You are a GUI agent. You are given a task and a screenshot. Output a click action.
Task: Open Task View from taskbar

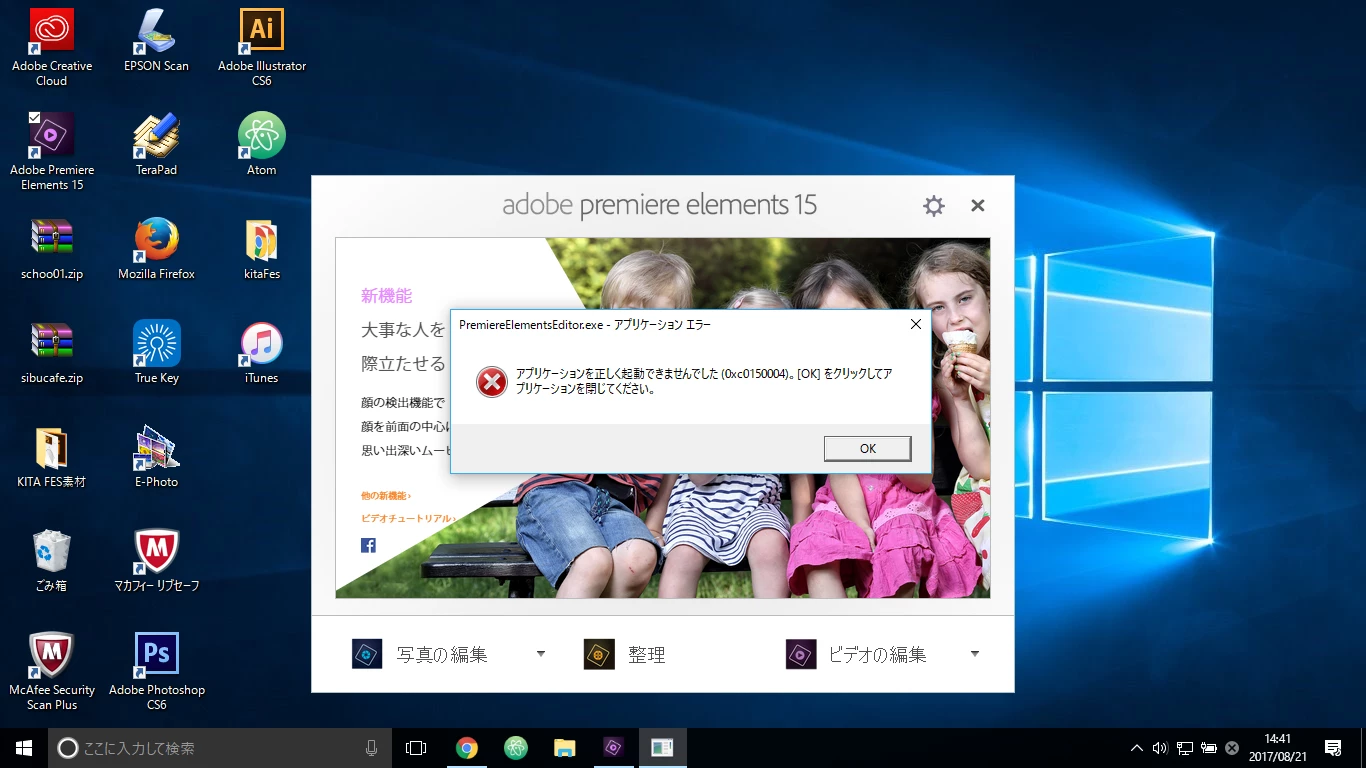(x=416, y=748)
